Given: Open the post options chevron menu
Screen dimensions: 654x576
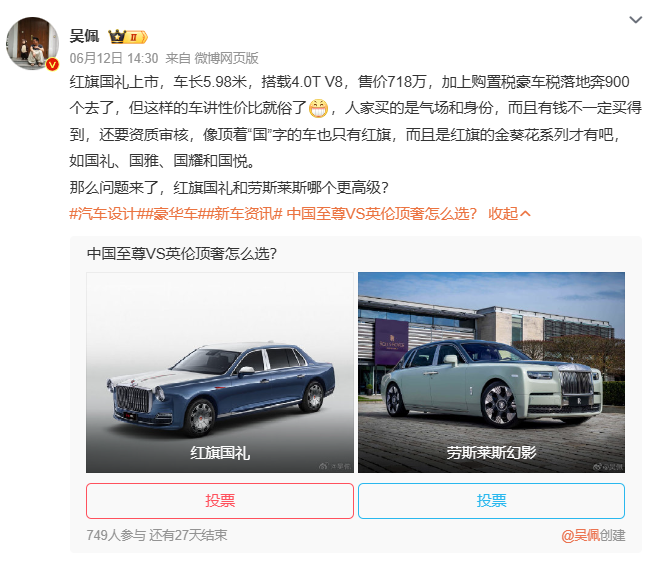Looking at the screenshot, I should point(635,20).
